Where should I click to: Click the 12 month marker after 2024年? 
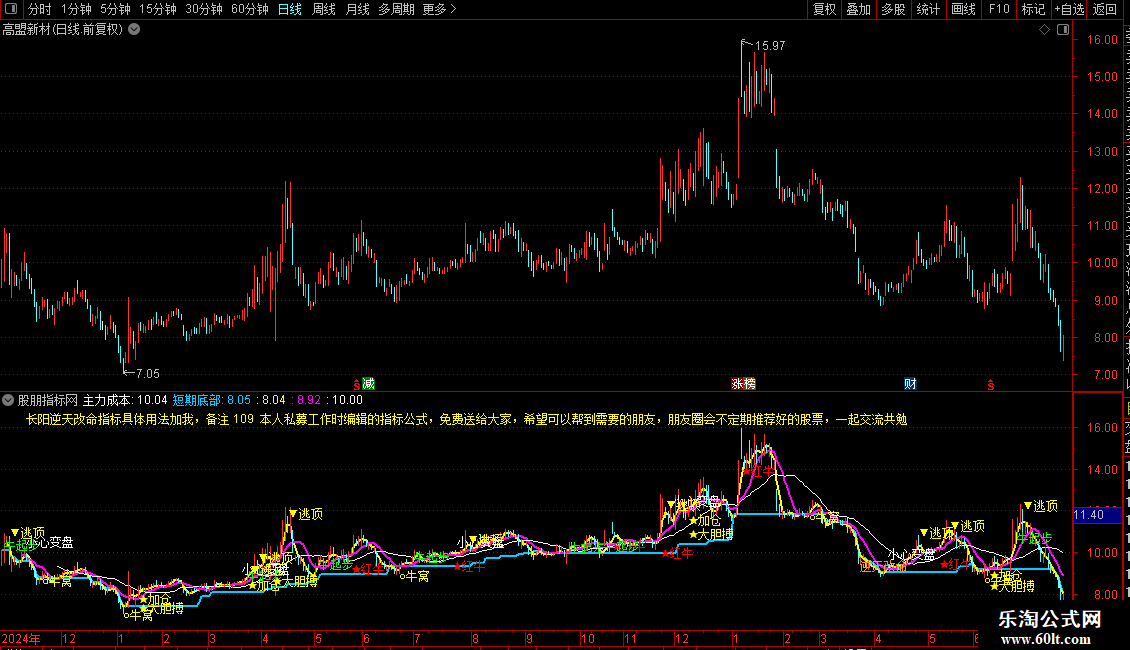(x=69, y=638)
